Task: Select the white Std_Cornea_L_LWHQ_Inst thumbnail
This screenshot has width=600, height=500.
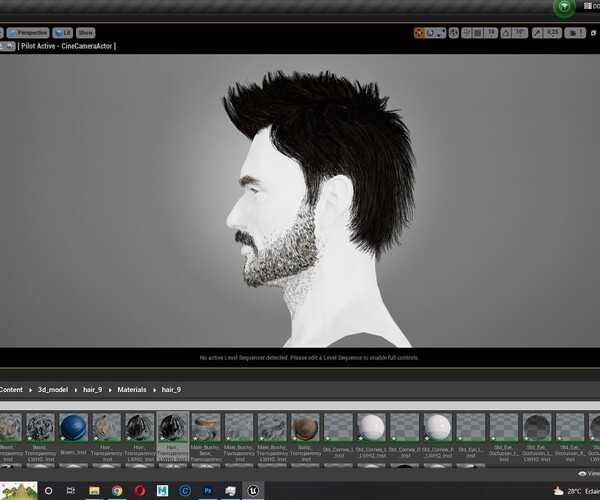Action: (x=372, y=427)
